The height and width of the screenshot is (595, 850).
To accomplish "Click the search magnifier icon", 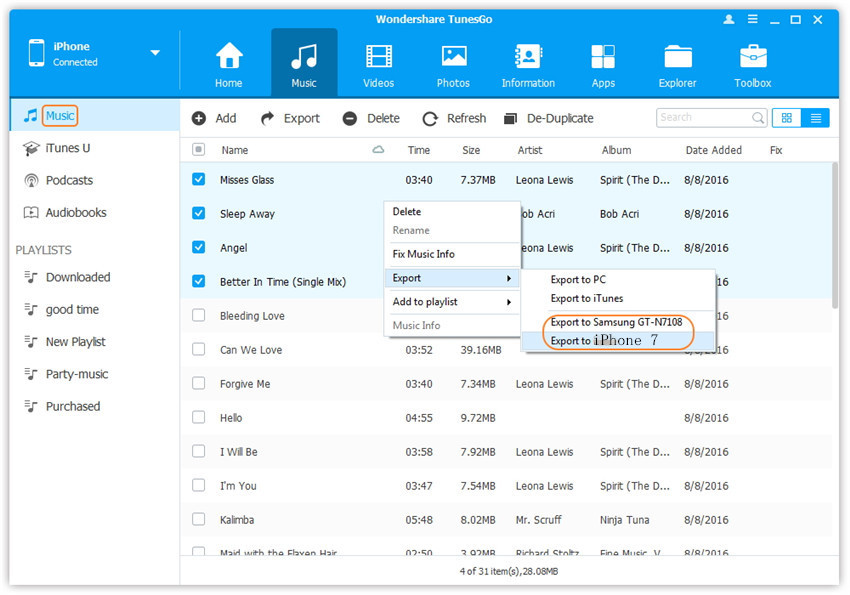I will (757, 118).
